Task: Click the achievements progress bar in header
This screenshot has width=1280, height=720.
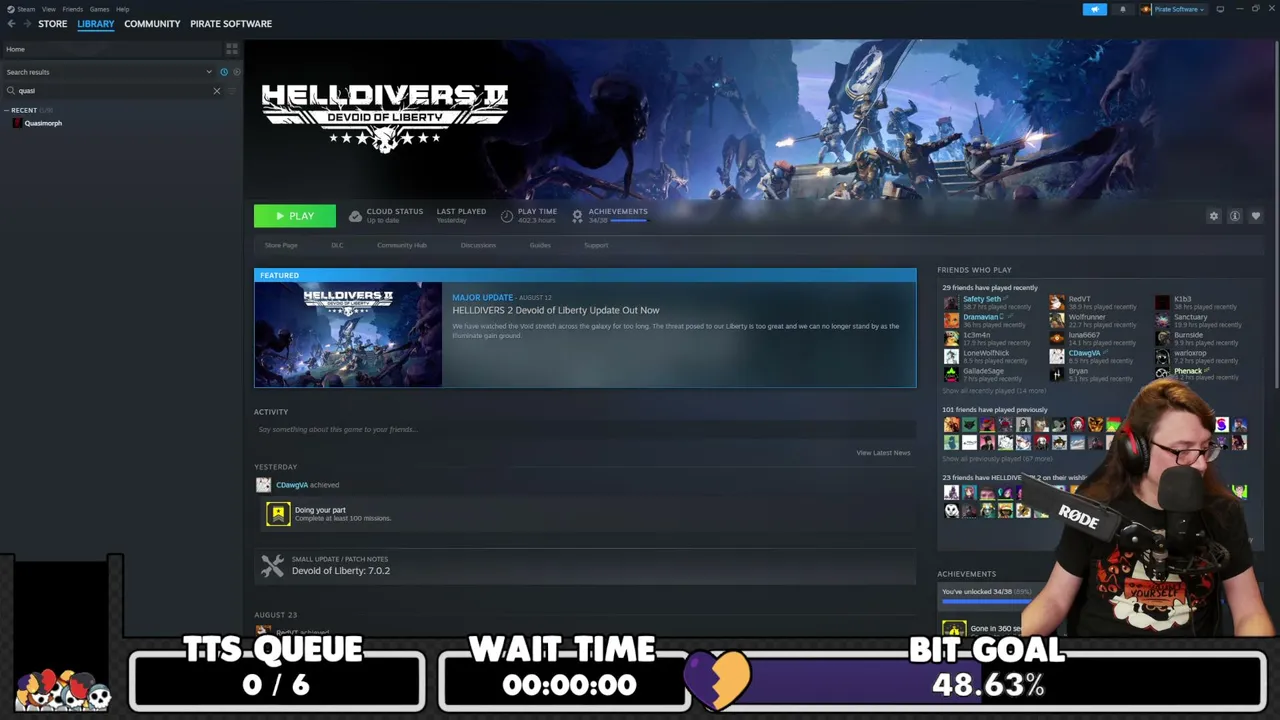Action: coord(629,220)
